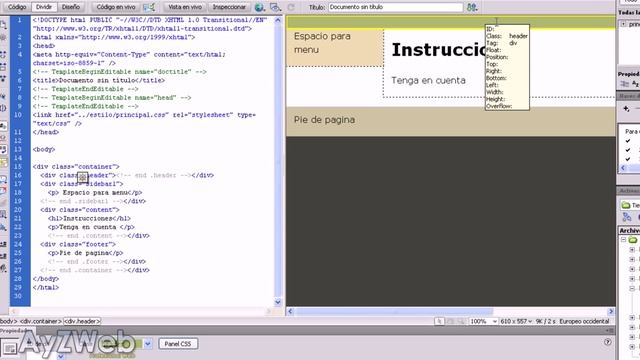Image resolution: width=640 pixels, height=360 pixels.
Task: Click the Outdent Code icon
Action: [x=3, y=256]
